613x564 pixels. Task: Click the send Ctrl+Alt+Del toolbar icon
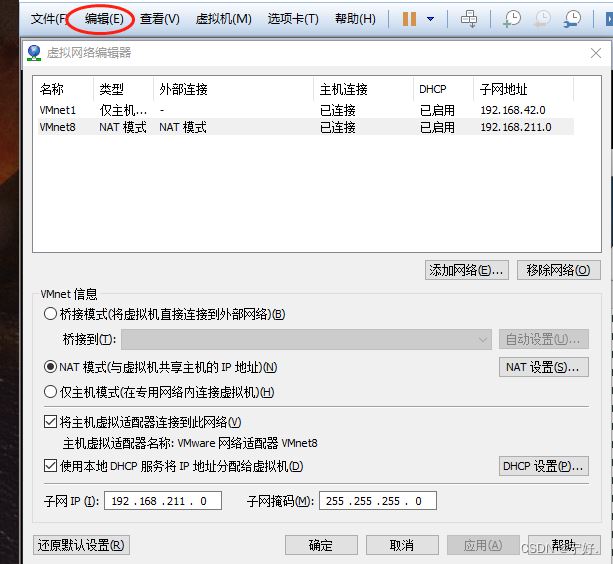click(469, 18)
